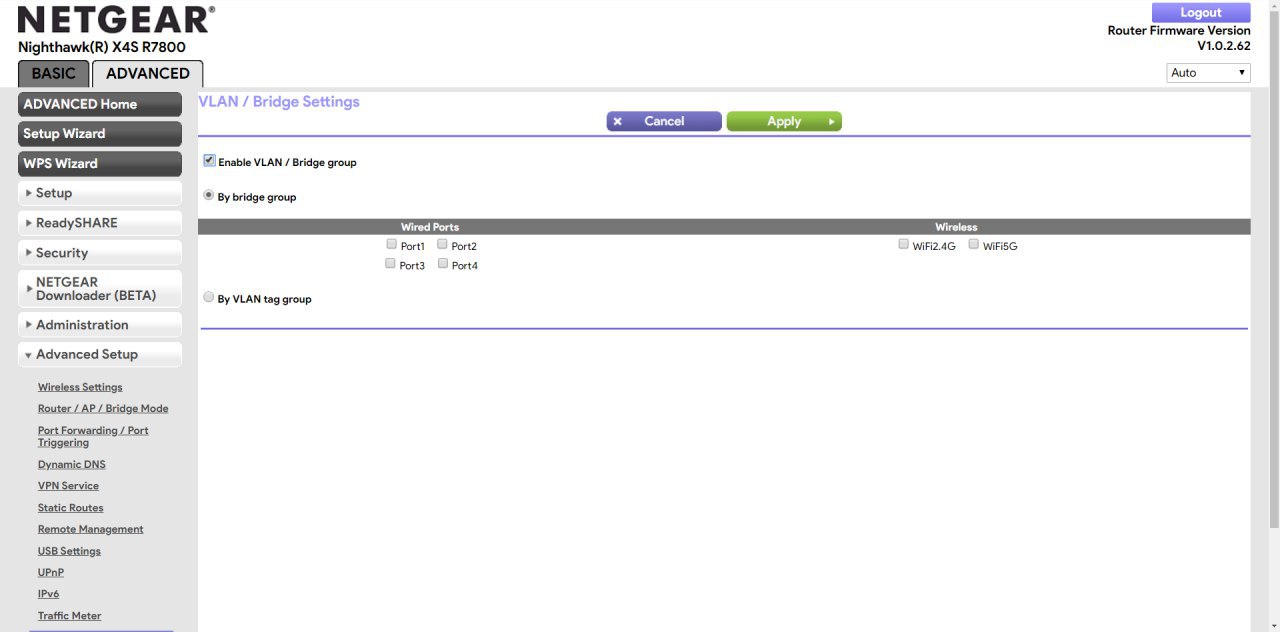Expand the Setup sidebar section
Screen dimensions: 1280x632
[x=99, y=193]
